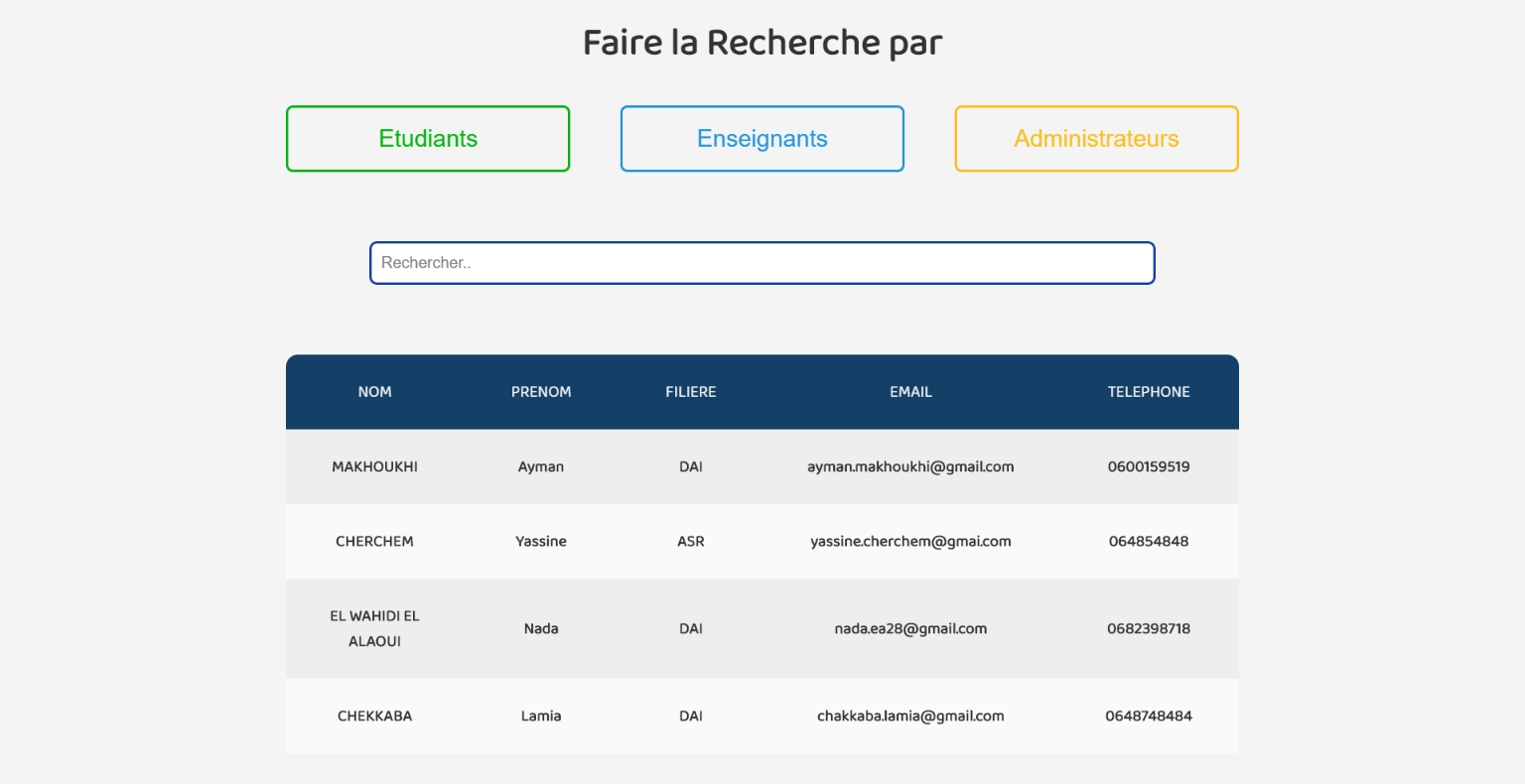Click the PRENOM column header

[x=541, y=392]
